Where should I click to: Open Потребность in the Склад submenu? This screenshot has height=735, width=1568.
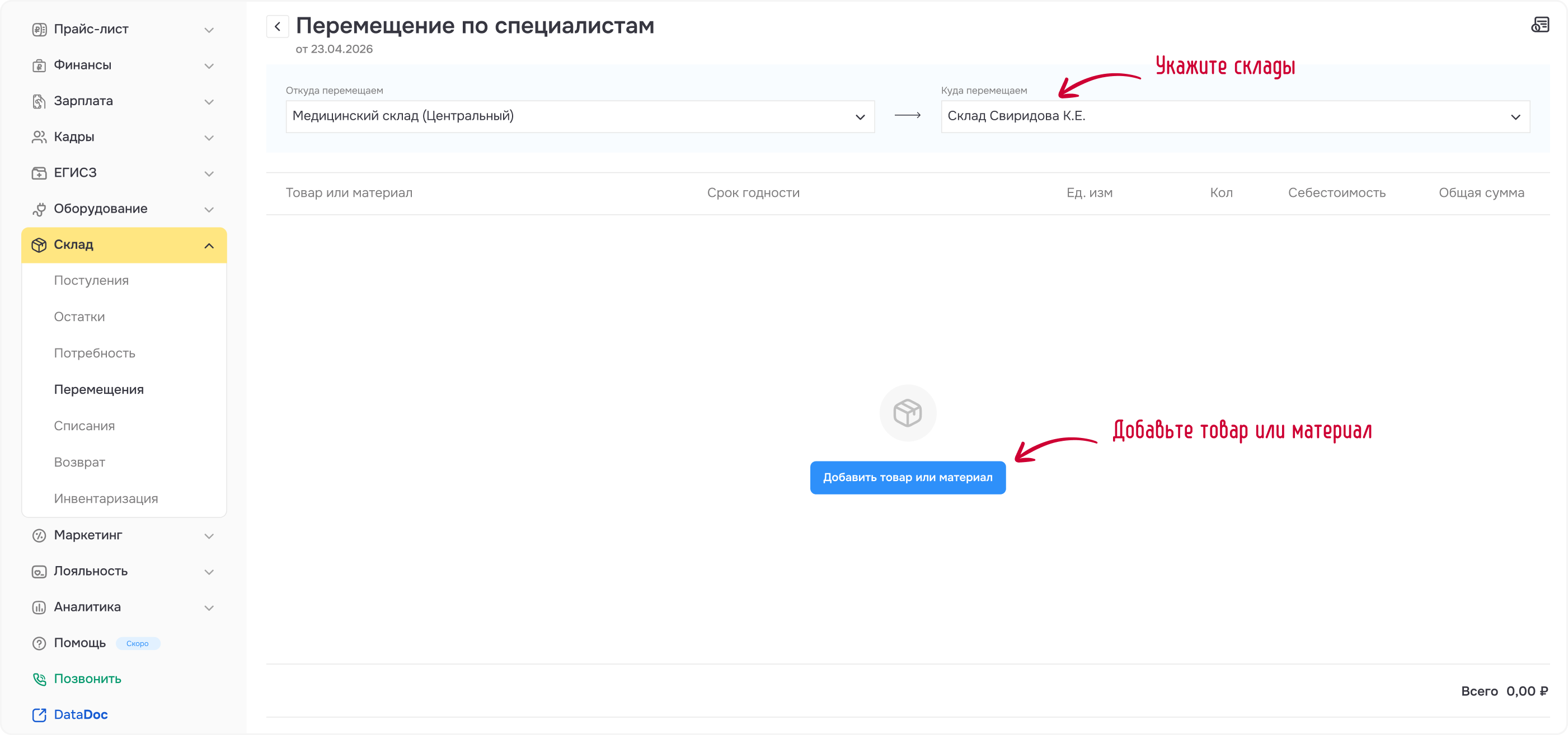pyautogui.click(x=95, y=354)
